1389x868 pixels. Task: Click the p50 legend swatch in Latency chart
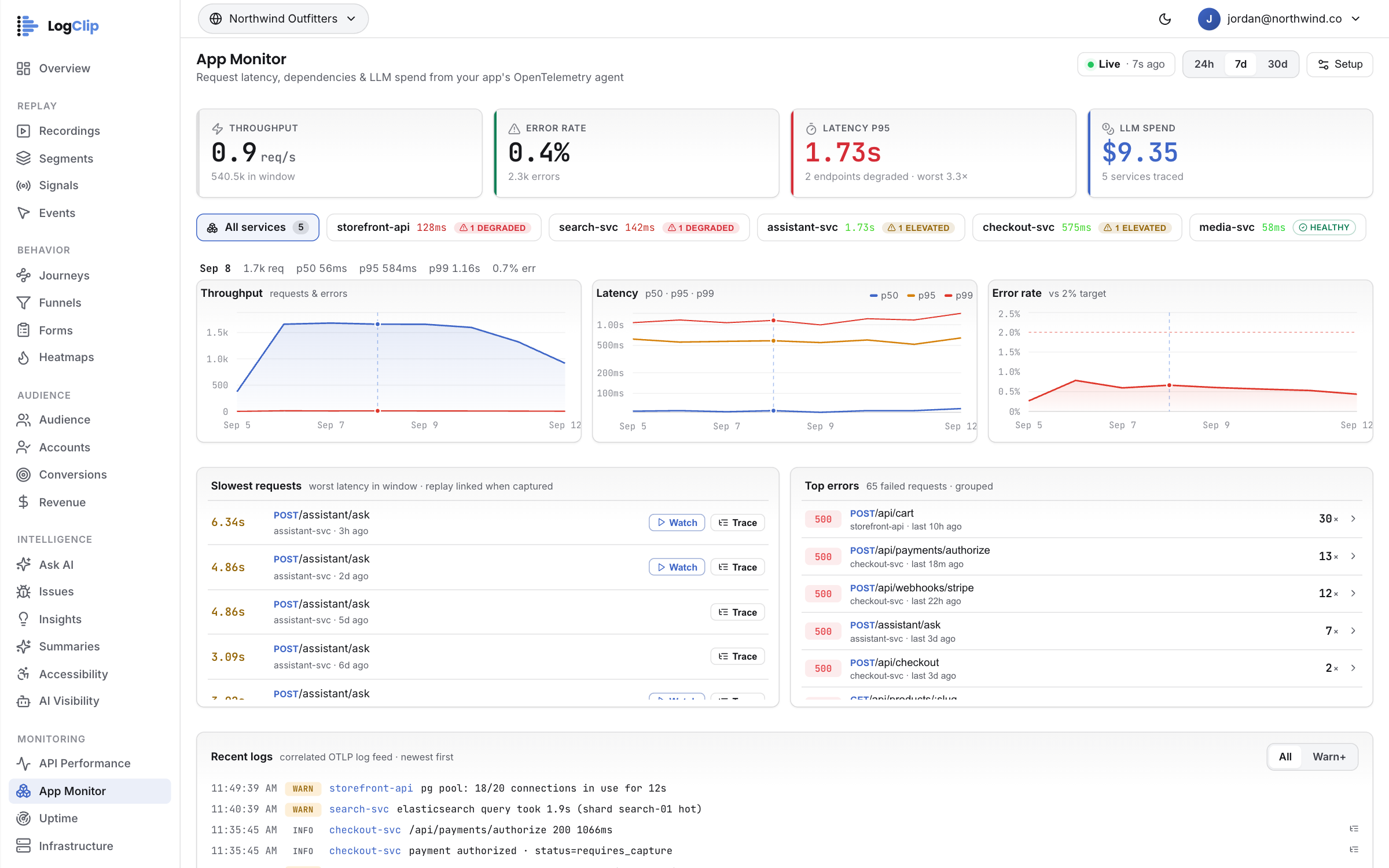[873, 296]
